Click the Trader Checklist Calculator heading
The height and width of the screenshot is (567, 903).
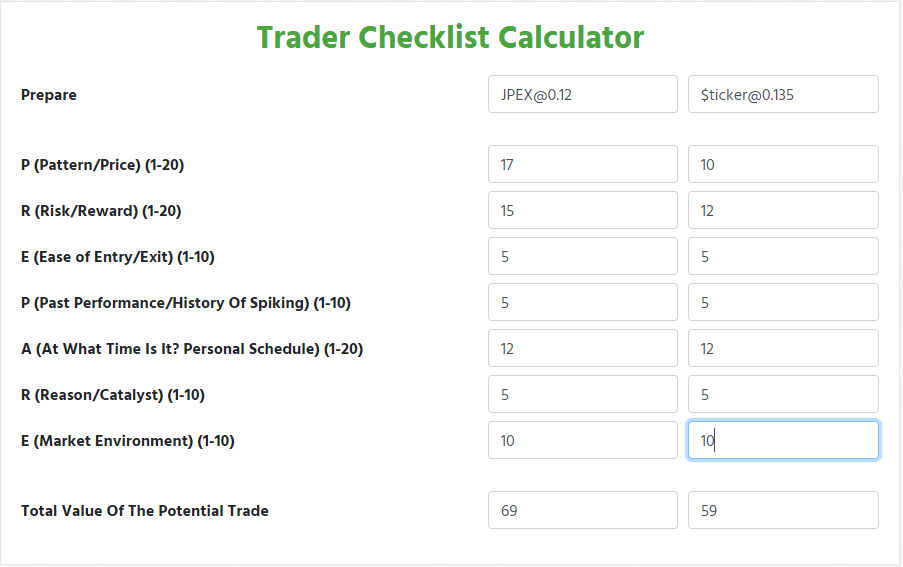pyautogui.click(x=450, y=37)
